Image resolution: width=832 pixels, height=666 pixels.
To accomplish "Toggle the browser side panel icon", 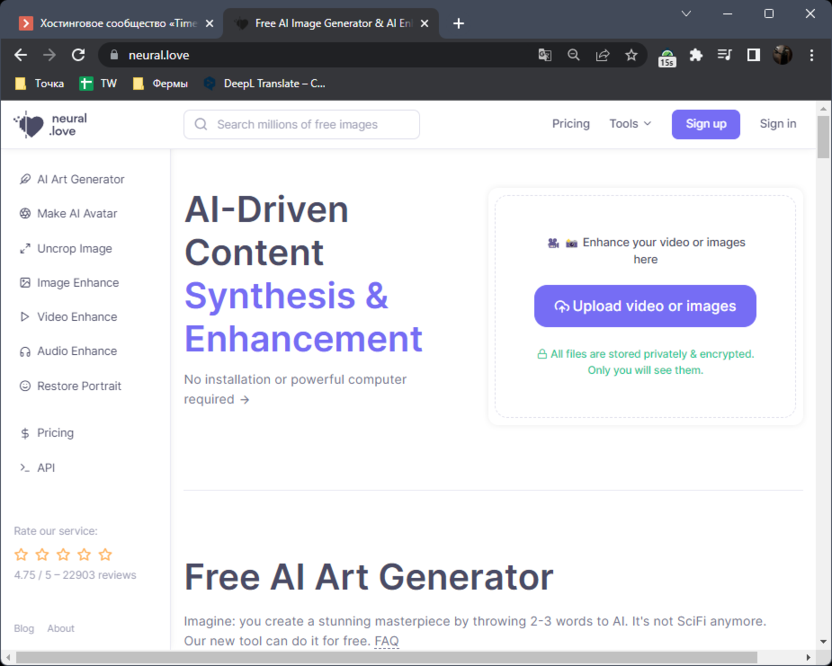I will point(753,55).
